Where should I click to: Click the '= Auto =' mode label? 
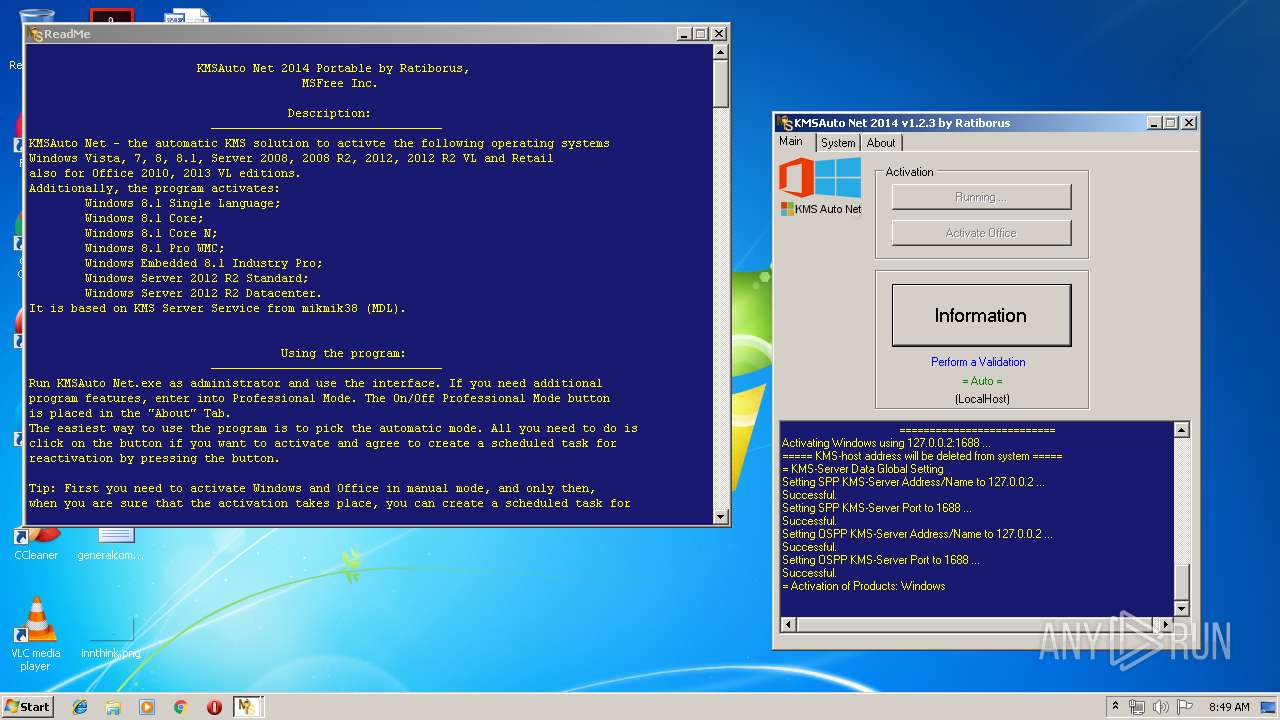tap(981, 381)
